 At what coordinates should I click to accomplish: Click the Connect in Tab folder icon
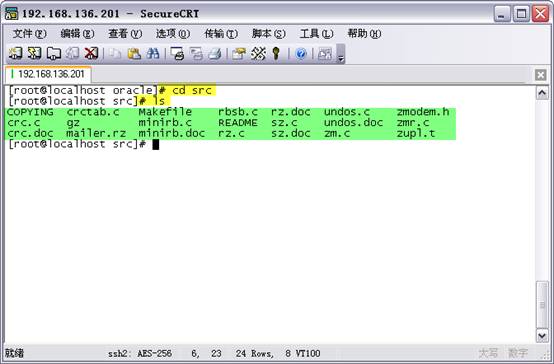(x=53, y=53)
